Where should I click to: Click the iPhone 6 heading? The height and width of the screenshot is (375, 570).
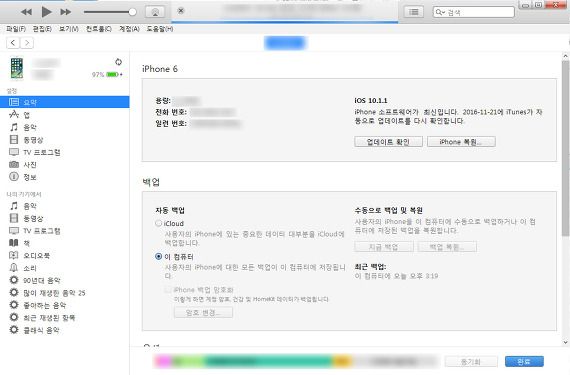160,69
